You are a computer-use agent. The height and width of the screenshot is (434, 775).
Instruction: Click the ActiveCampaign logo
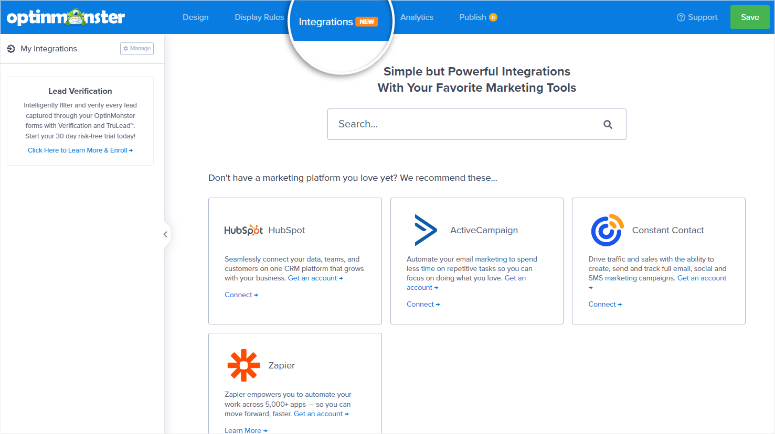coord(426,230)
